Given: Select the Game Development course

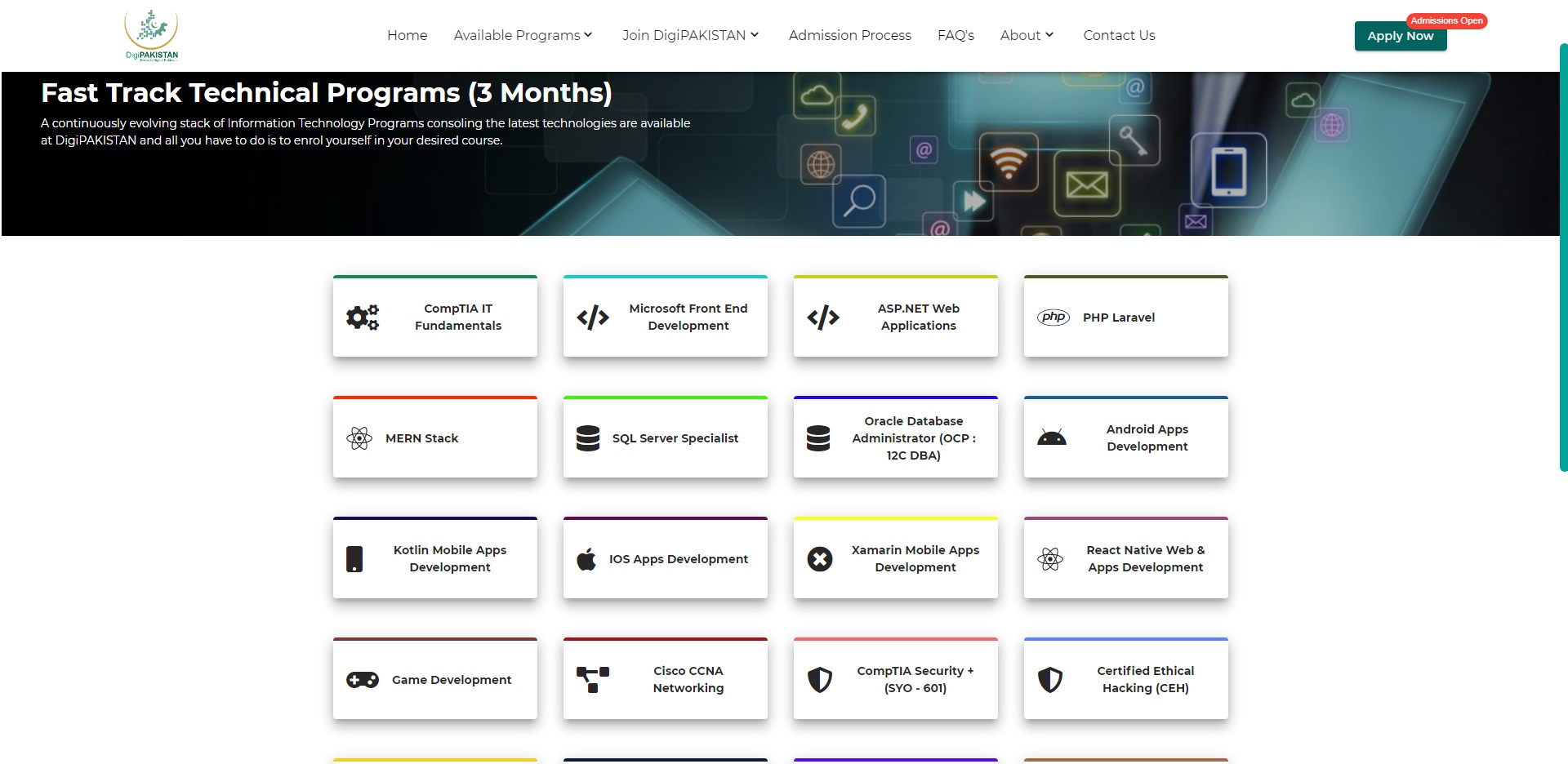Looking at the screenshot, I should tap(435, 678).
